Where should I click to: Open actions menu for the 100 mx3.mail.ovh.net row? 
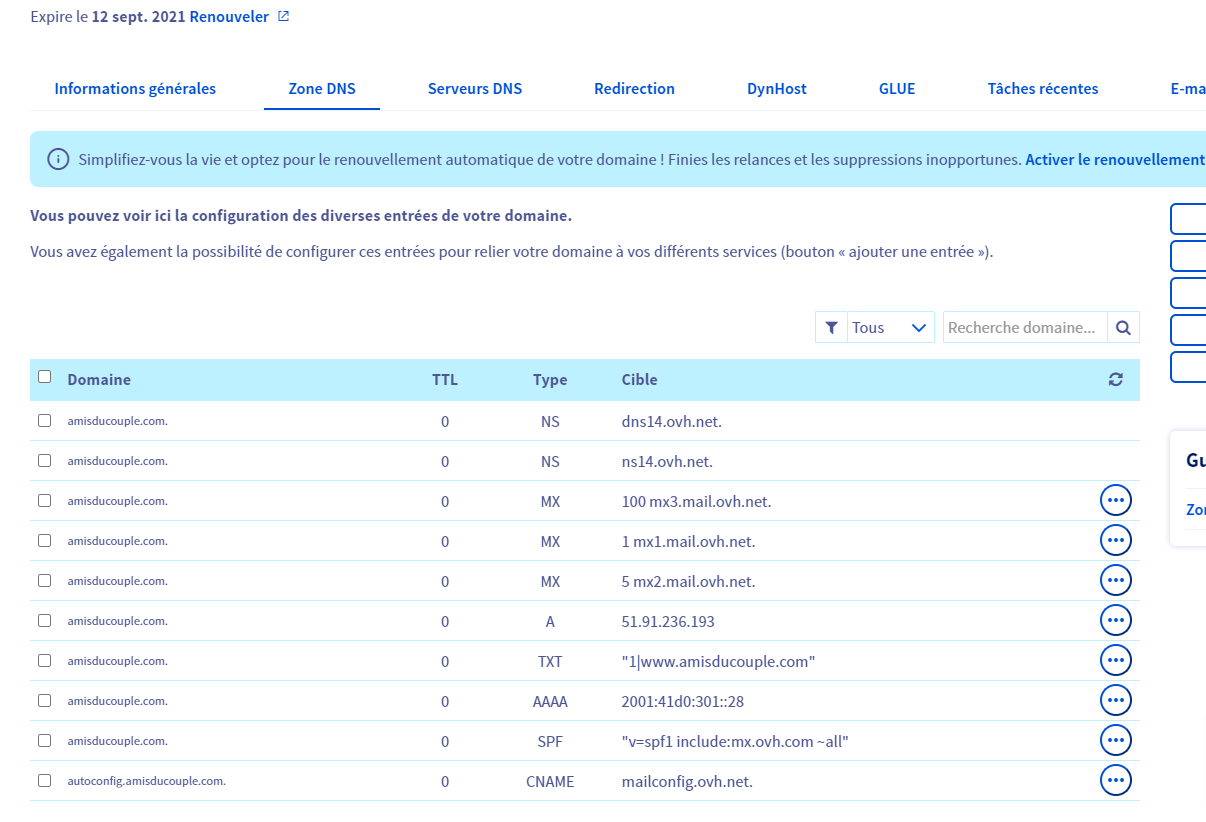point(1115,500)
